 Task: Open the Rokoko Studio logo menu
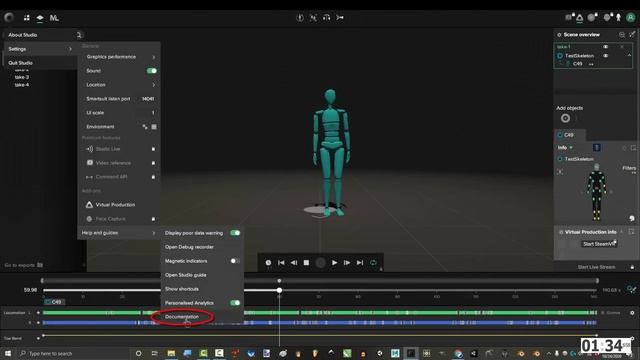(9, 17)
